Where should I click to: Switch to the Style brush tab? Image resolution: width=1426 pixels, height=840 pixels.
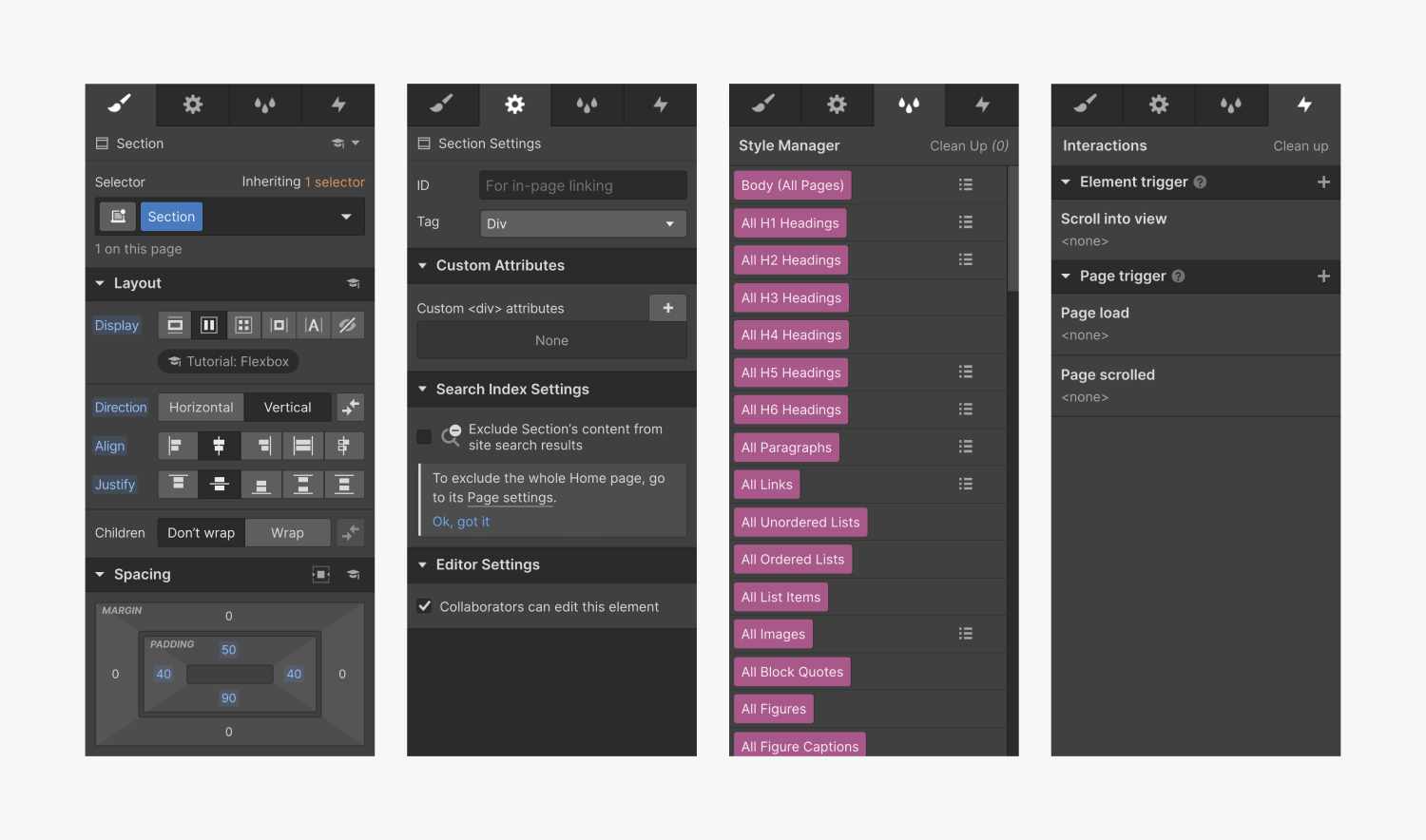click(119, 105)
